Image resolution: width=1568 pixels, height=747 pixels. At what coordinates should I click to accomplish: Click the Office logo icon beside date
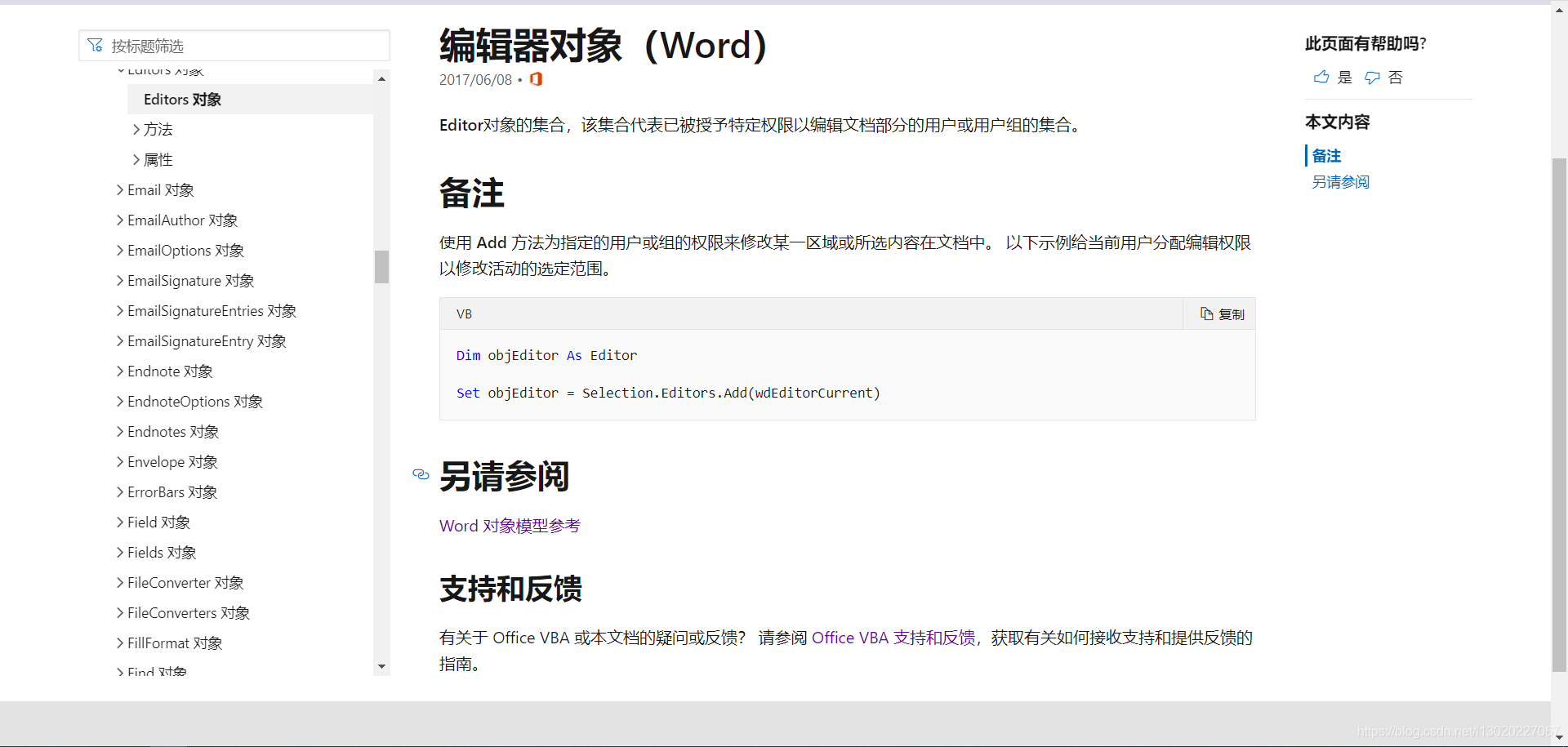click(536, 79)
